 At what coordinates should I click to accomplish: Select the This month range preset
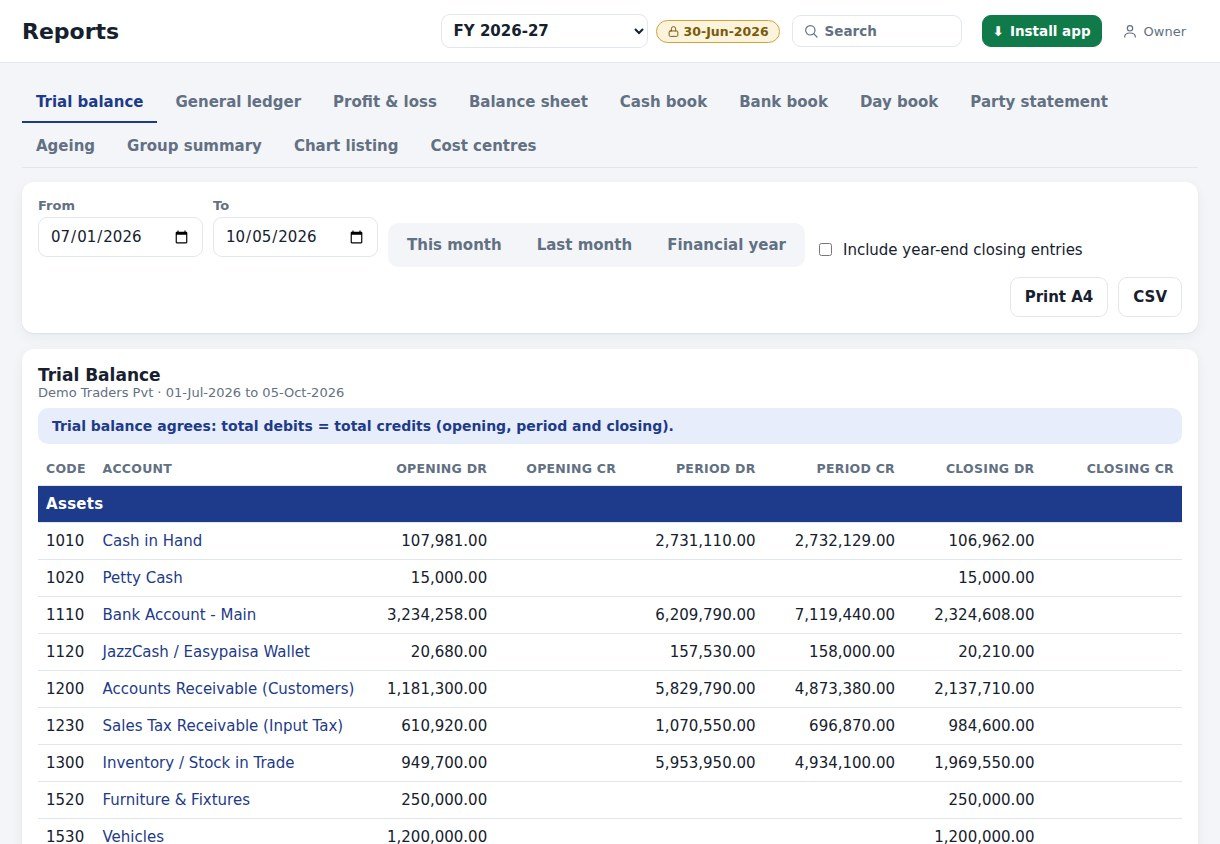point(454,245)
